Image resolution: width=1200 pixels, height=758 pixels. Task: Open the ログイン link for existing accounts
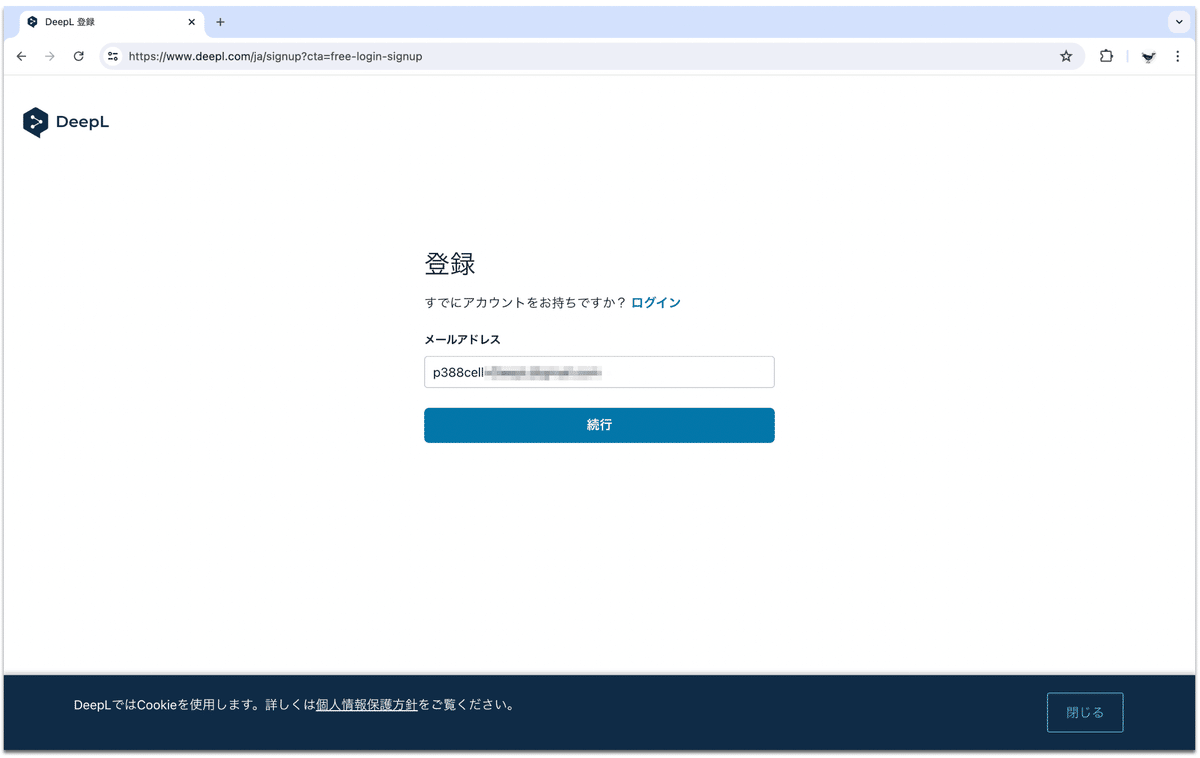click(655, 302)
